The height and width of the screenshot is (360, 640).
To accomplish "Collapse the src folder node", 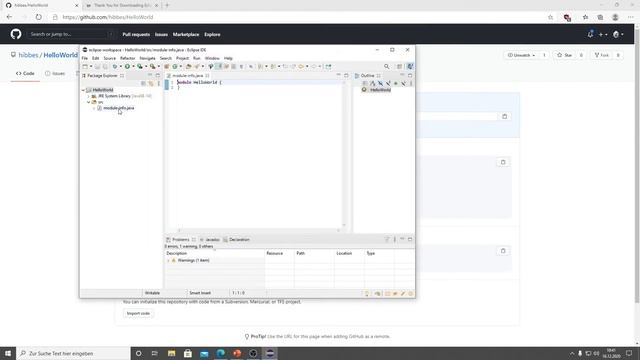I will pos(89,102).
